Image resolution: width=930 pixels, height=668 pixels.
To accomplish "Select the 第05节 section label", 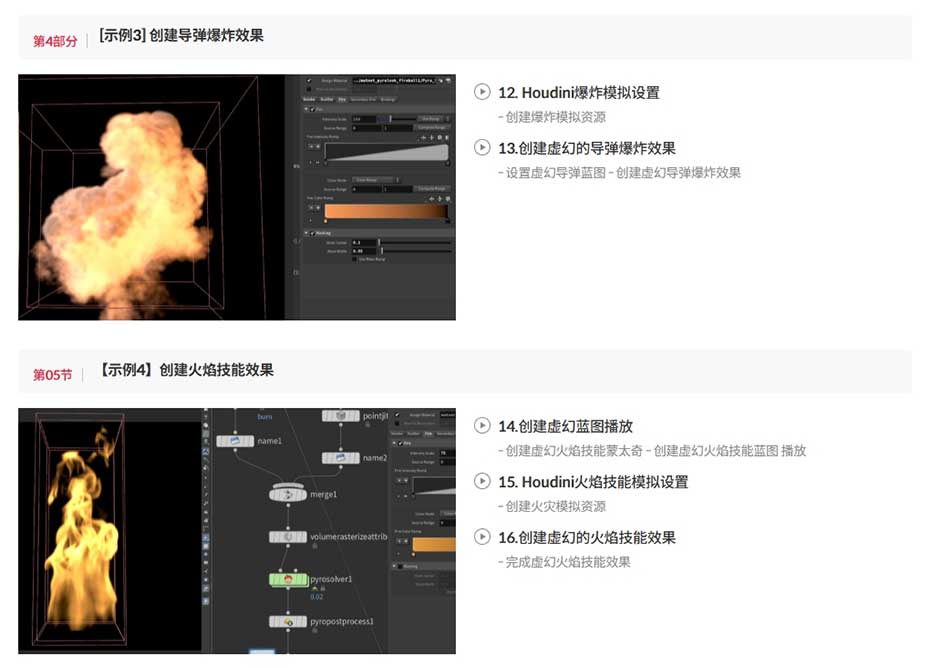I will 52,375.
